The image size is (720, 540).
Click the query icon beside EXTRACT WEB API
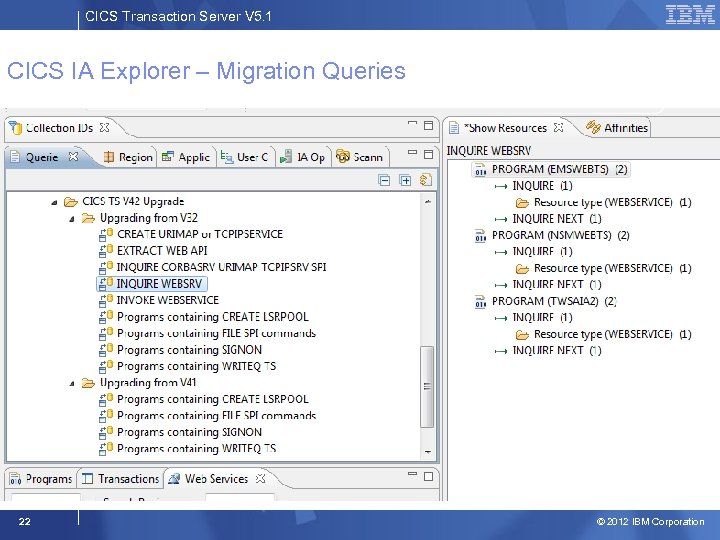106,251
